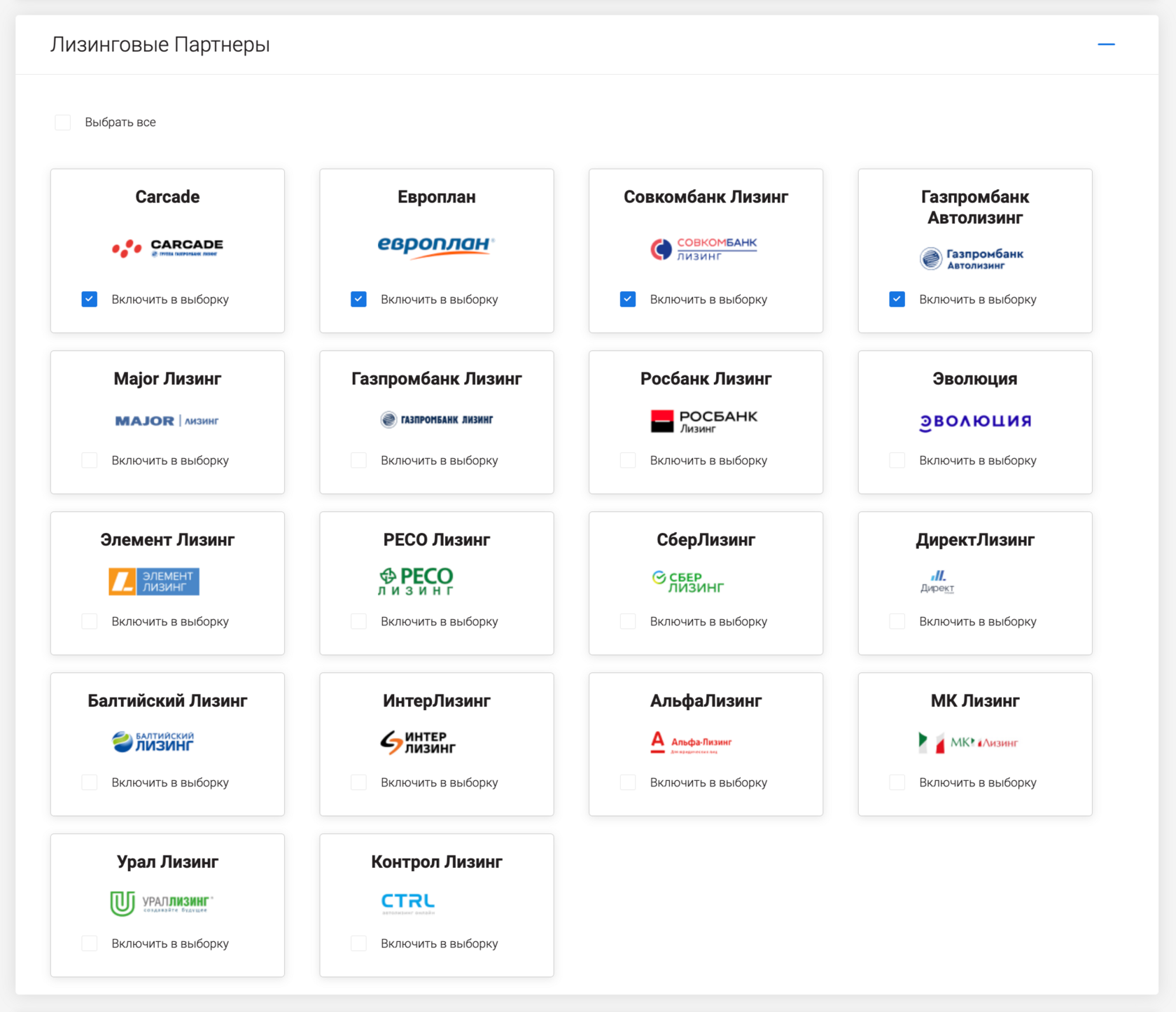Click the 'Carcade' card title
The height and width of the screenshot is (1012, 1176).
coord(167,197)
